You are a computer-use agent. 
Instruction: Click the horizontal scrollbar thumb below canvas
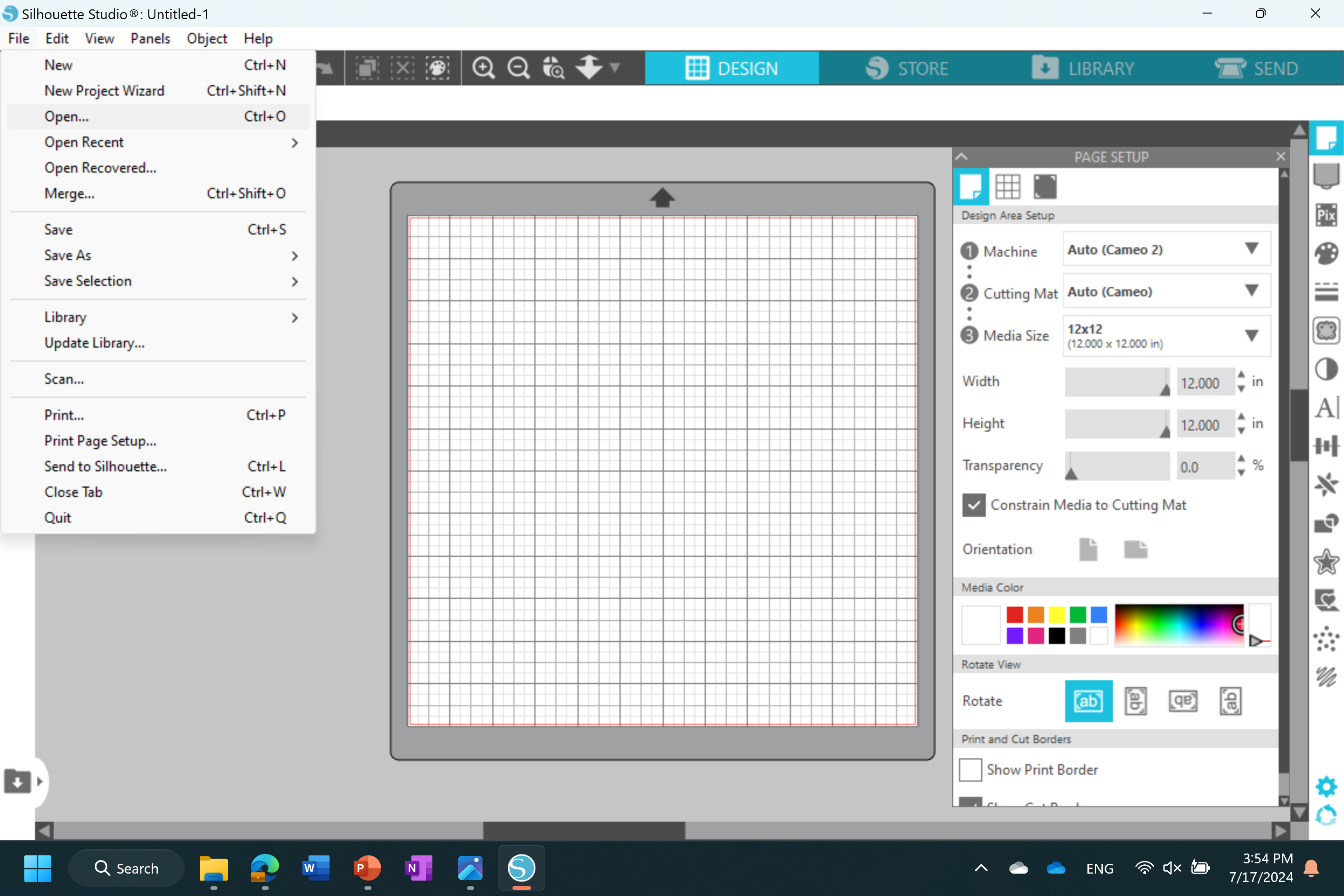(584, 831)
